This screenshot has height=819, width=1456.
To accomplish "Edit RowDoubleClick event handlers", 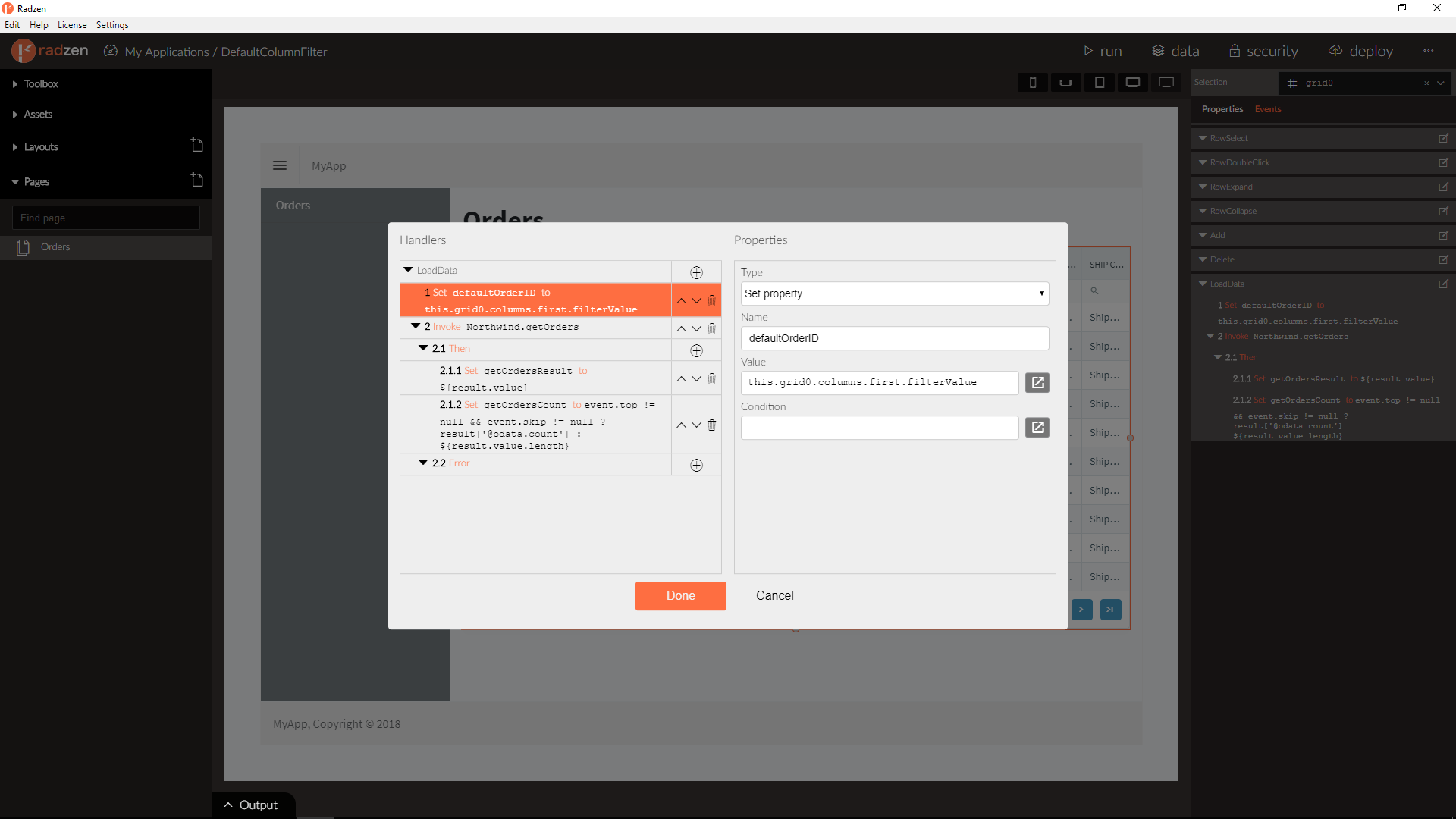I will tap(1443, 162).
